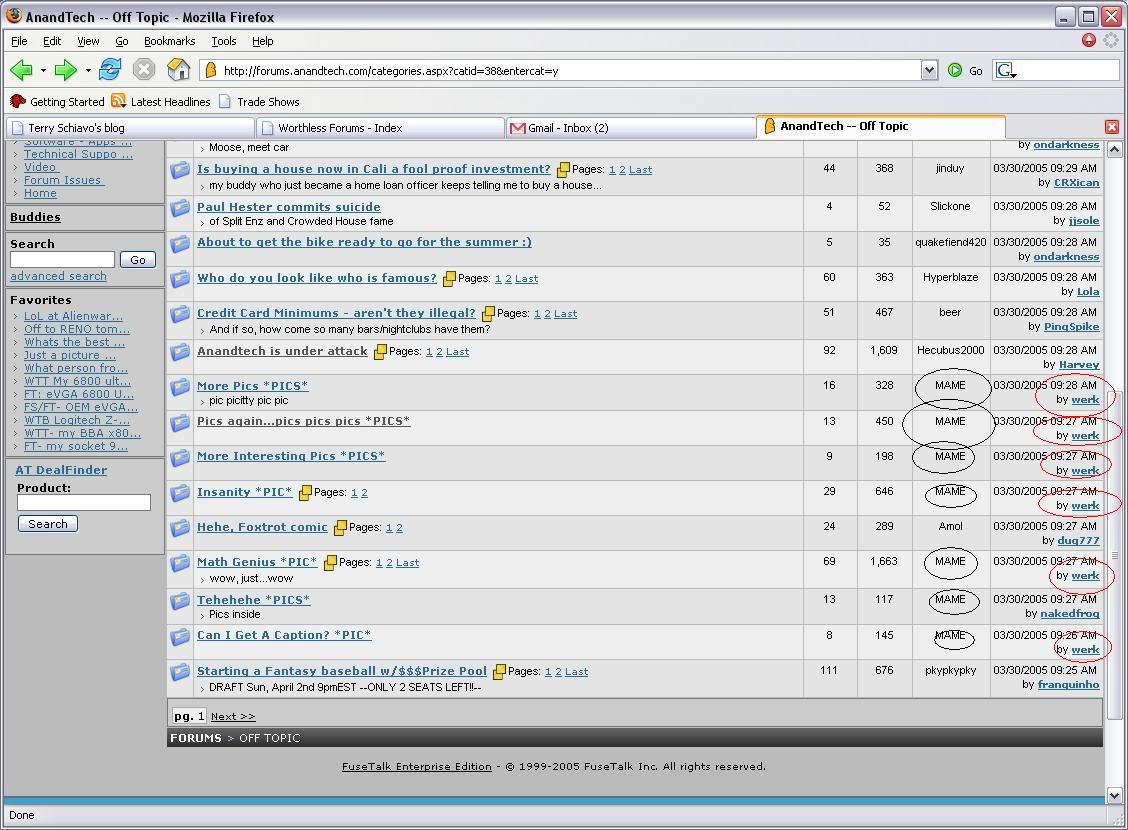The height and width of the screenshot is (830, 1128).
Task: Click the green Back arrow button
Action: tap(22, 70)
